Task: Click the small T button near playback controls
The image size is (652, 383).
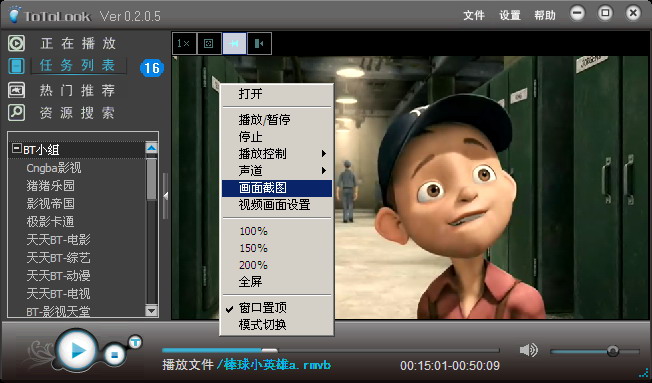Action: (135, 342)
